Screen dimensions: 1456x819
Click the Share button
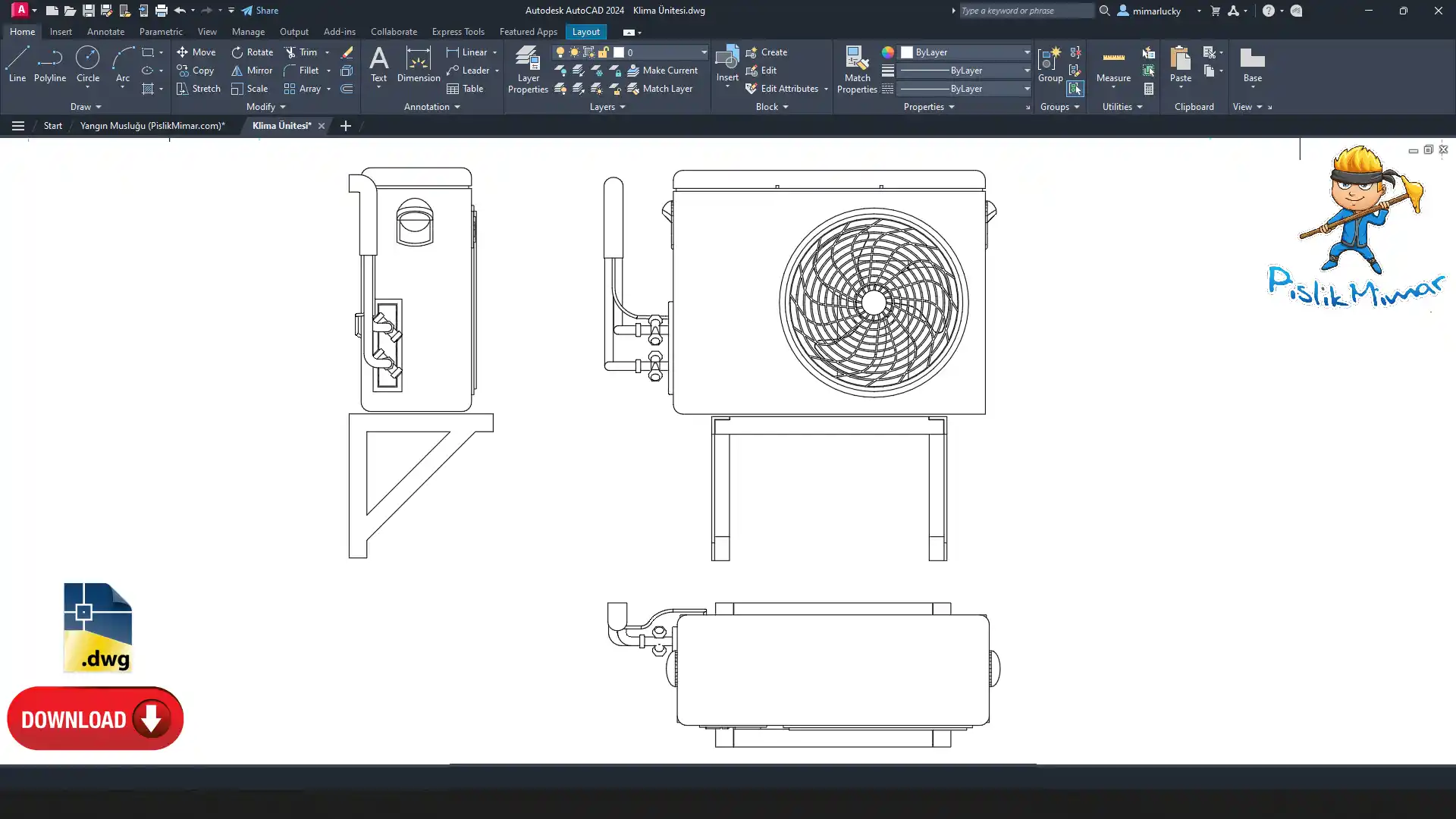point(260,11)
